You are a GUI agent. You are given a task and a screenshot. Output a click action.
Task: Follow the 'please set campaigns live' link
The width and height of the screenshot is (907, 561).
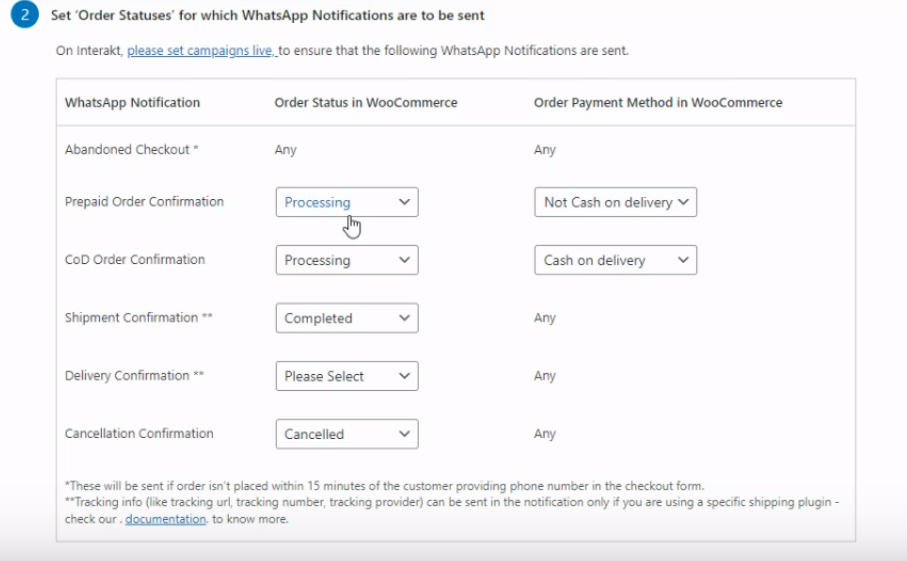[202, 51]
